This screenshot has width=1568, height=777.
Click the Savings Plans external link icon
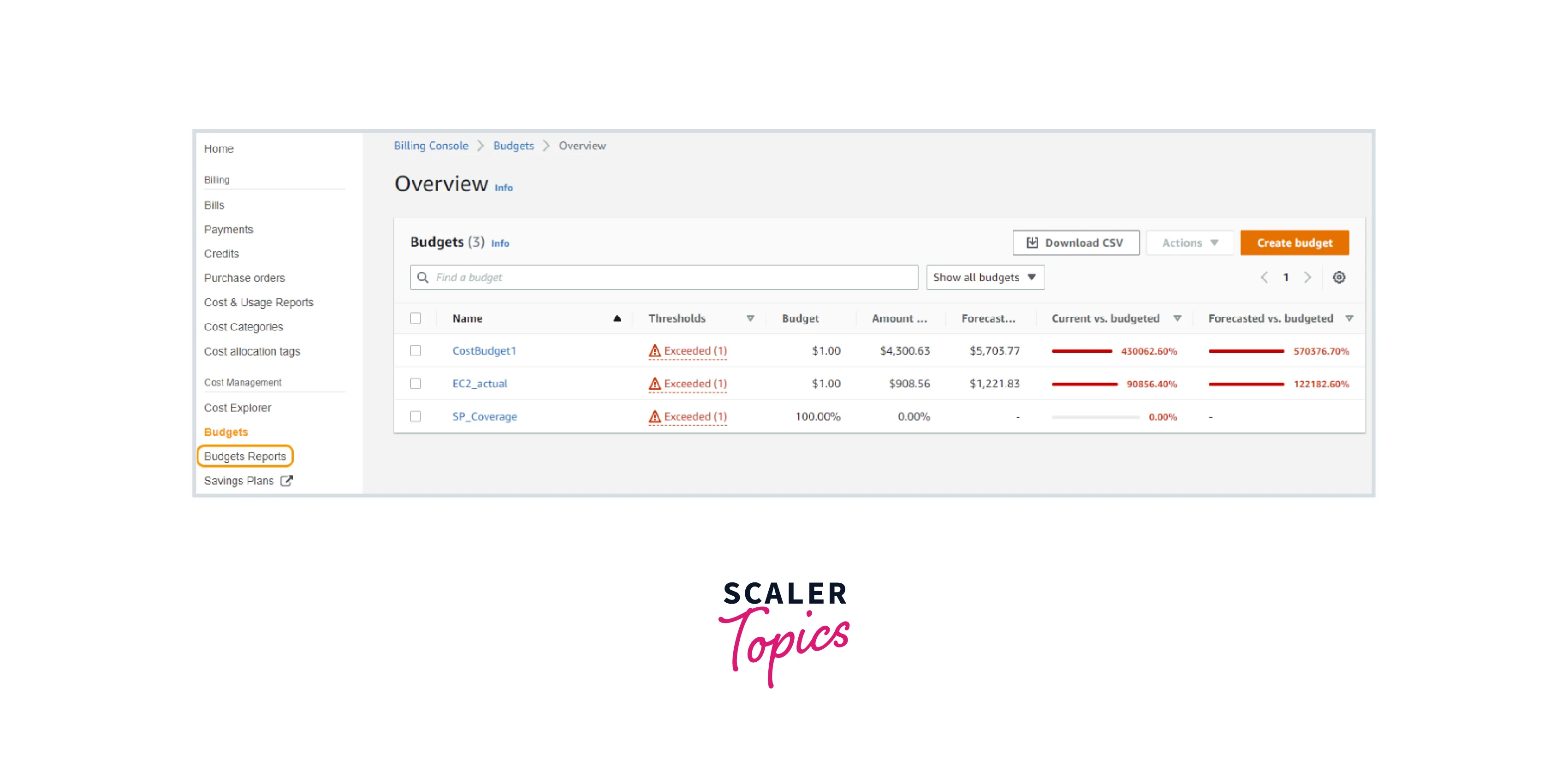click(286, 480)
